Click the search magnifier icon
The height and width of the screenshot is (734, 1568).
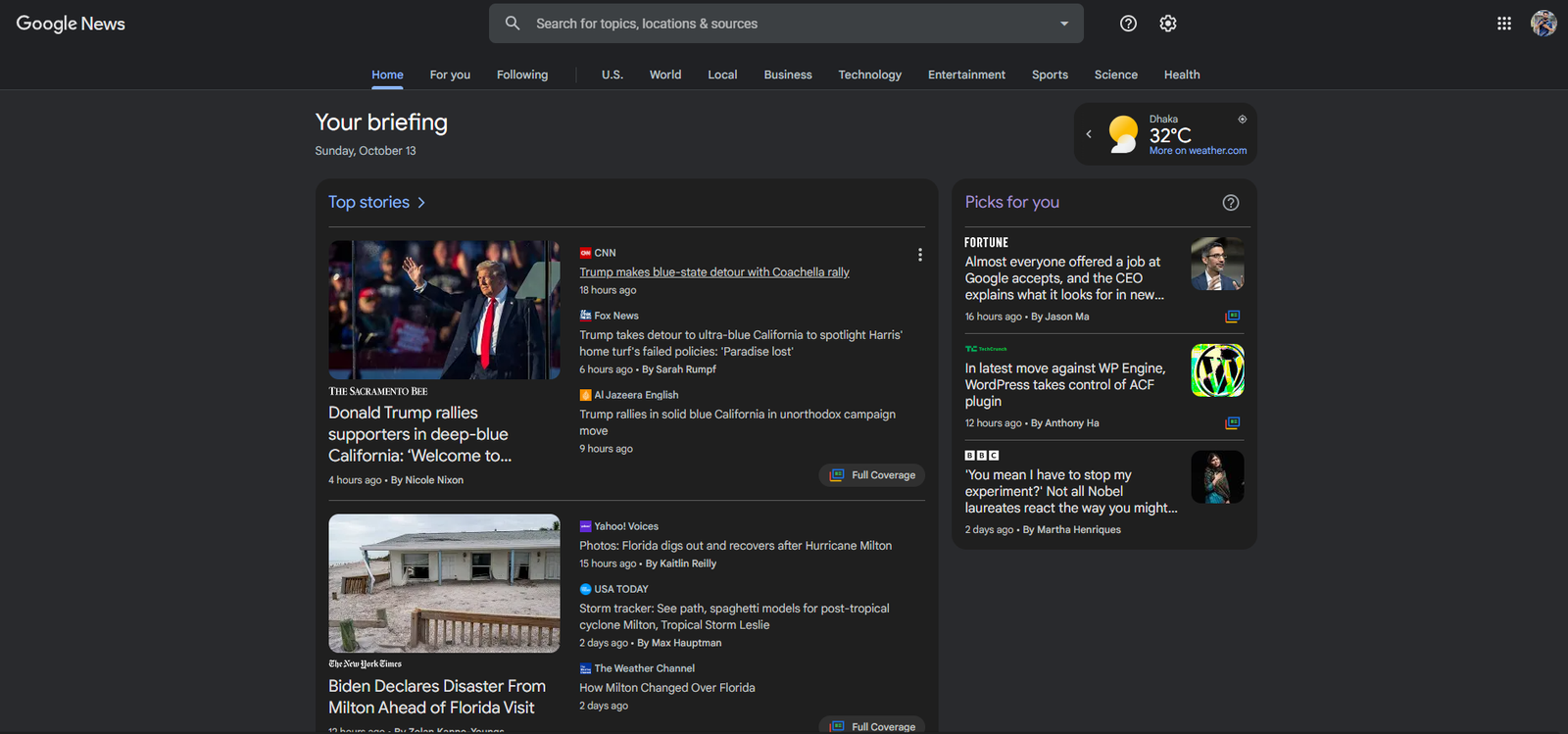coord(513,24)
